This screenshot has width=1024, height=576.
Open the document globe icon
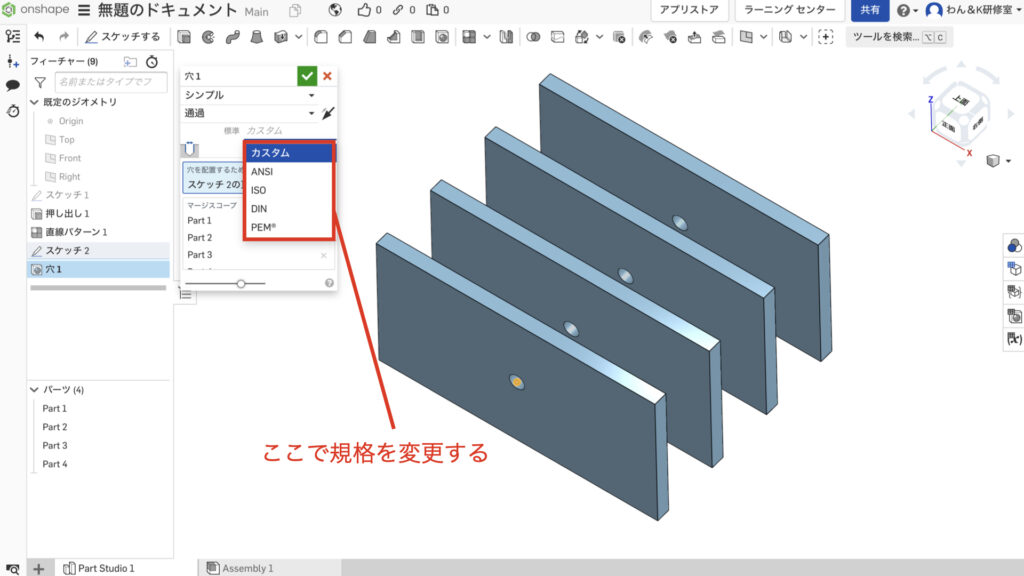335,10
